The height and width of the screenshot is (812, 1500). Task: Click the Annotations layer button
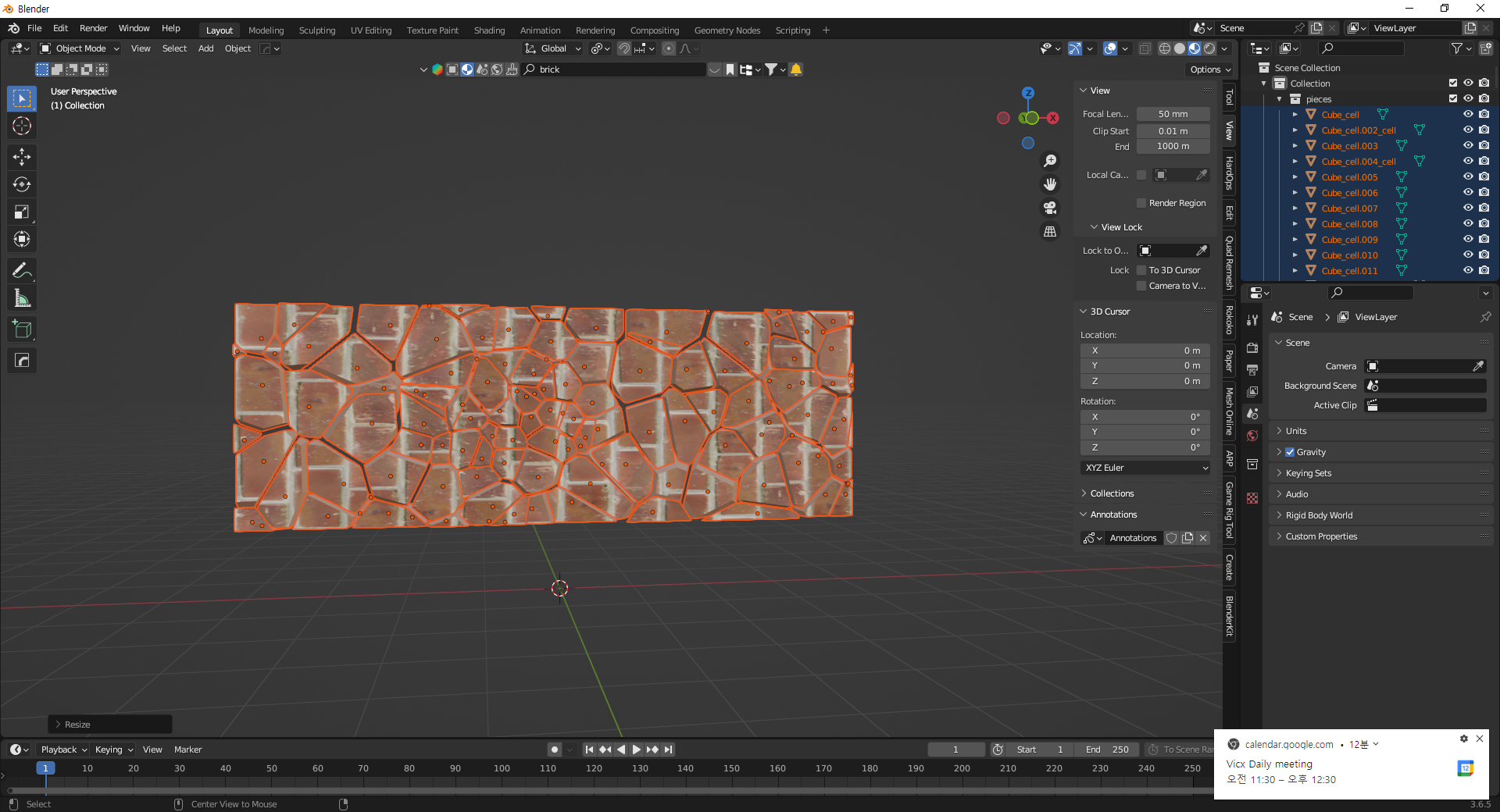(1133, 538)
